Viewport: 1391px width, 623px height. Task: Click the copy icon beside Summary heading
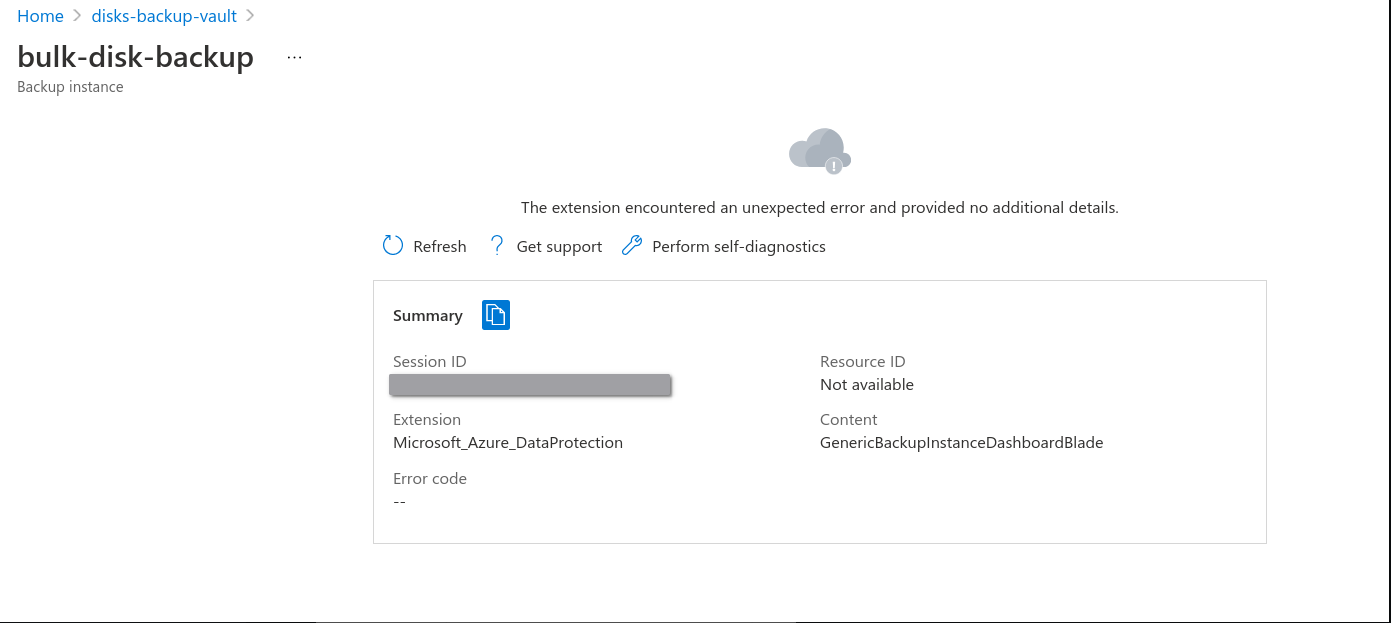coord(496,314)
